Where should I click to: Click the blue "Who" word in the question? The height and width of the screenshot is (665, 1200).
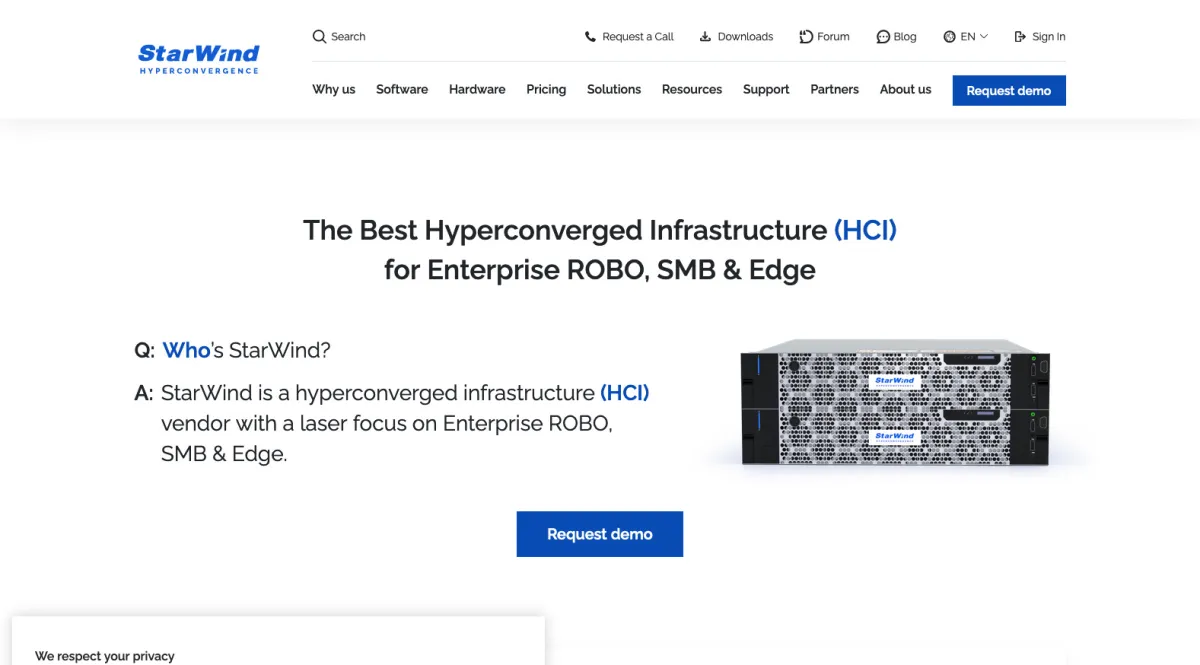pyautogui.click(x=186, y=350)
